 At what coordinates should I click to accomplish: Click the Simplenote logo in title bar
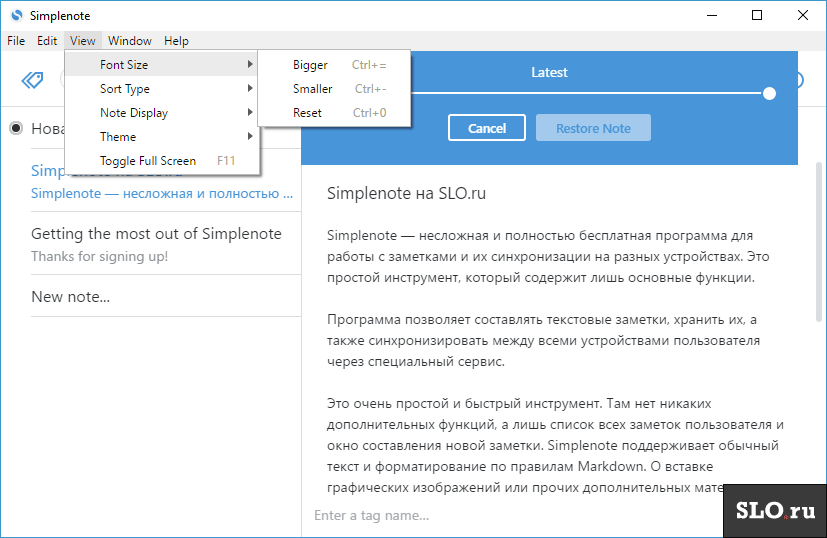point(15,15)
